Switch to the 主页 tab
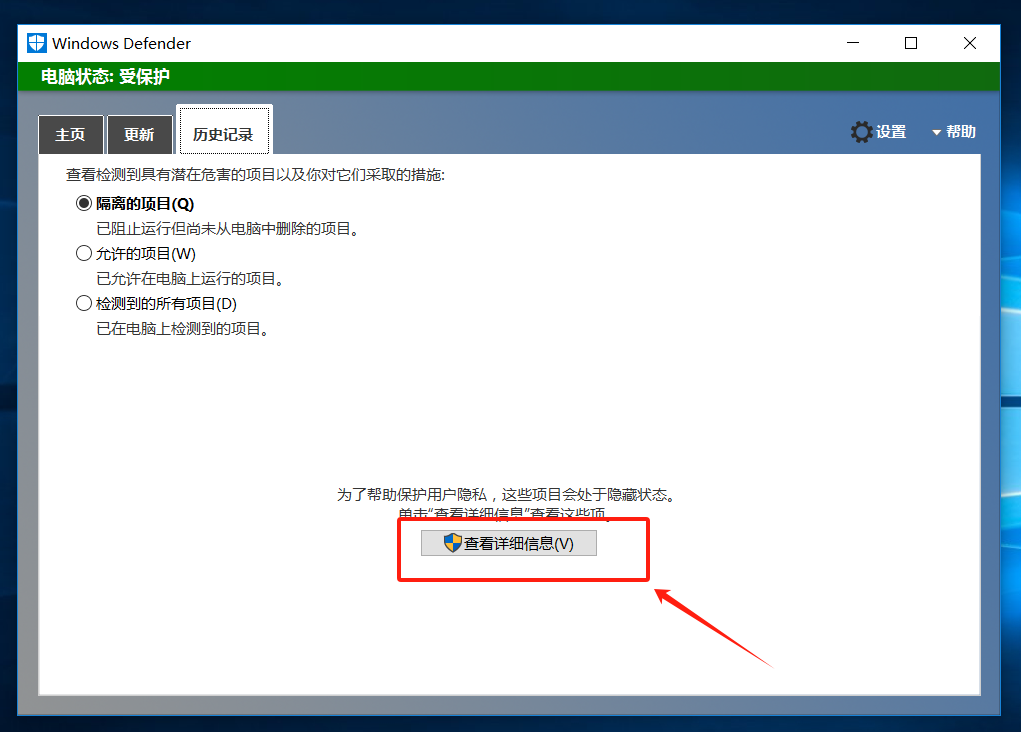The width and height of the screenshot is (1021, 732). click(71, 135)
